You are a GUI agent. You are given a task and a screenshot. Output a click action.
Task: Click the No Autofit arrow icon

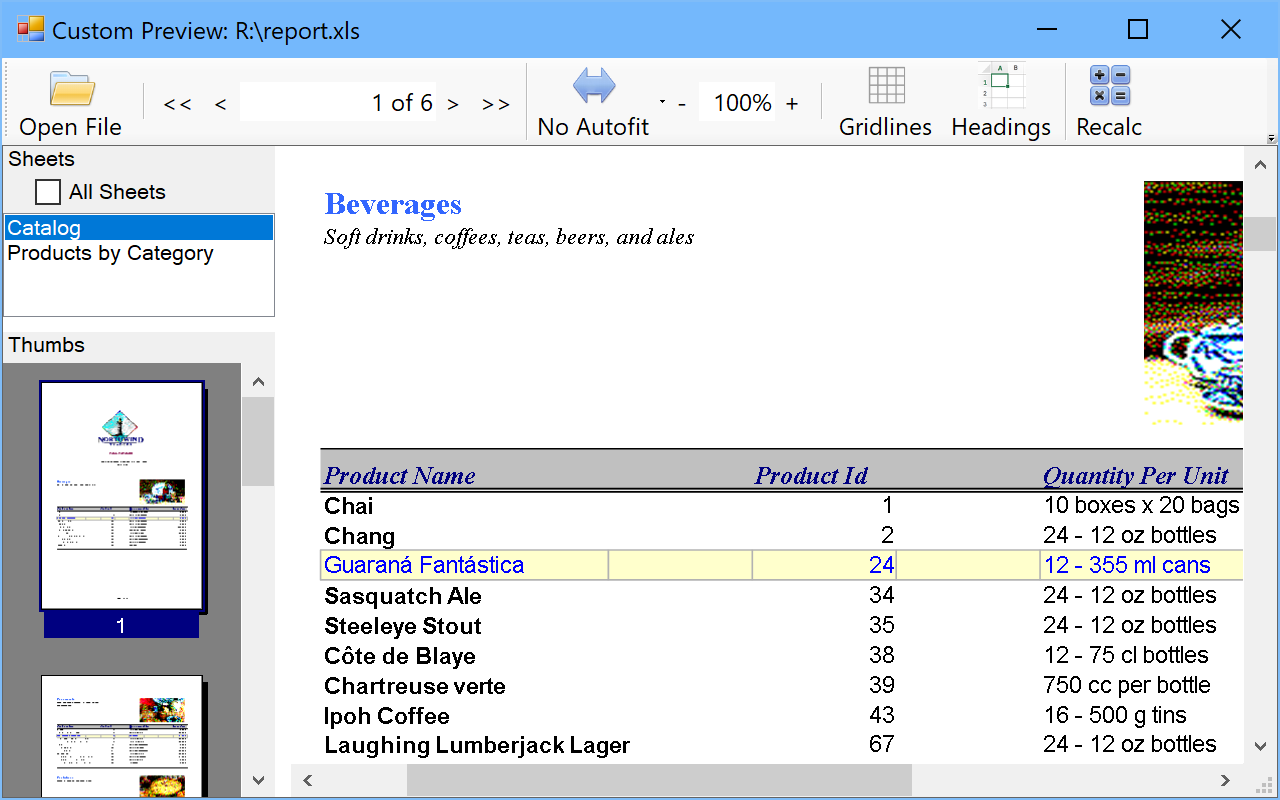[593, 86]
